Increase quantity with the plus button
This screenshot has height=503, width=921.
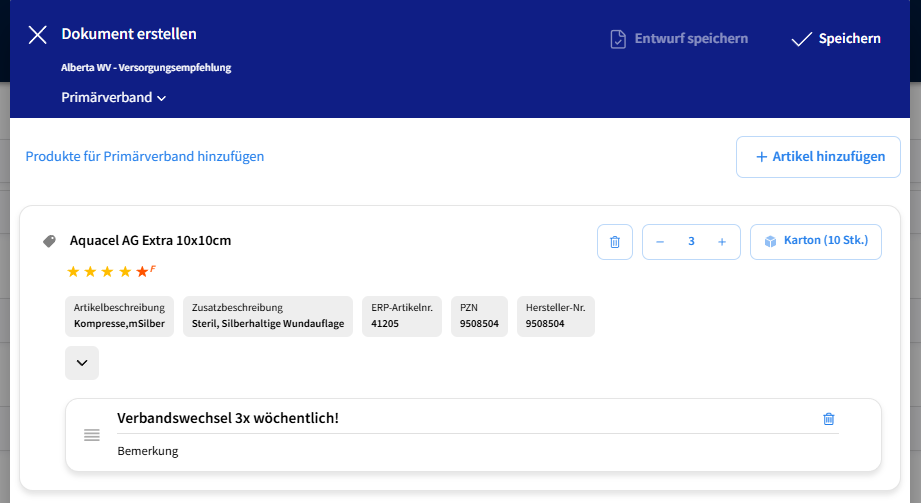(x=722, y=242)
